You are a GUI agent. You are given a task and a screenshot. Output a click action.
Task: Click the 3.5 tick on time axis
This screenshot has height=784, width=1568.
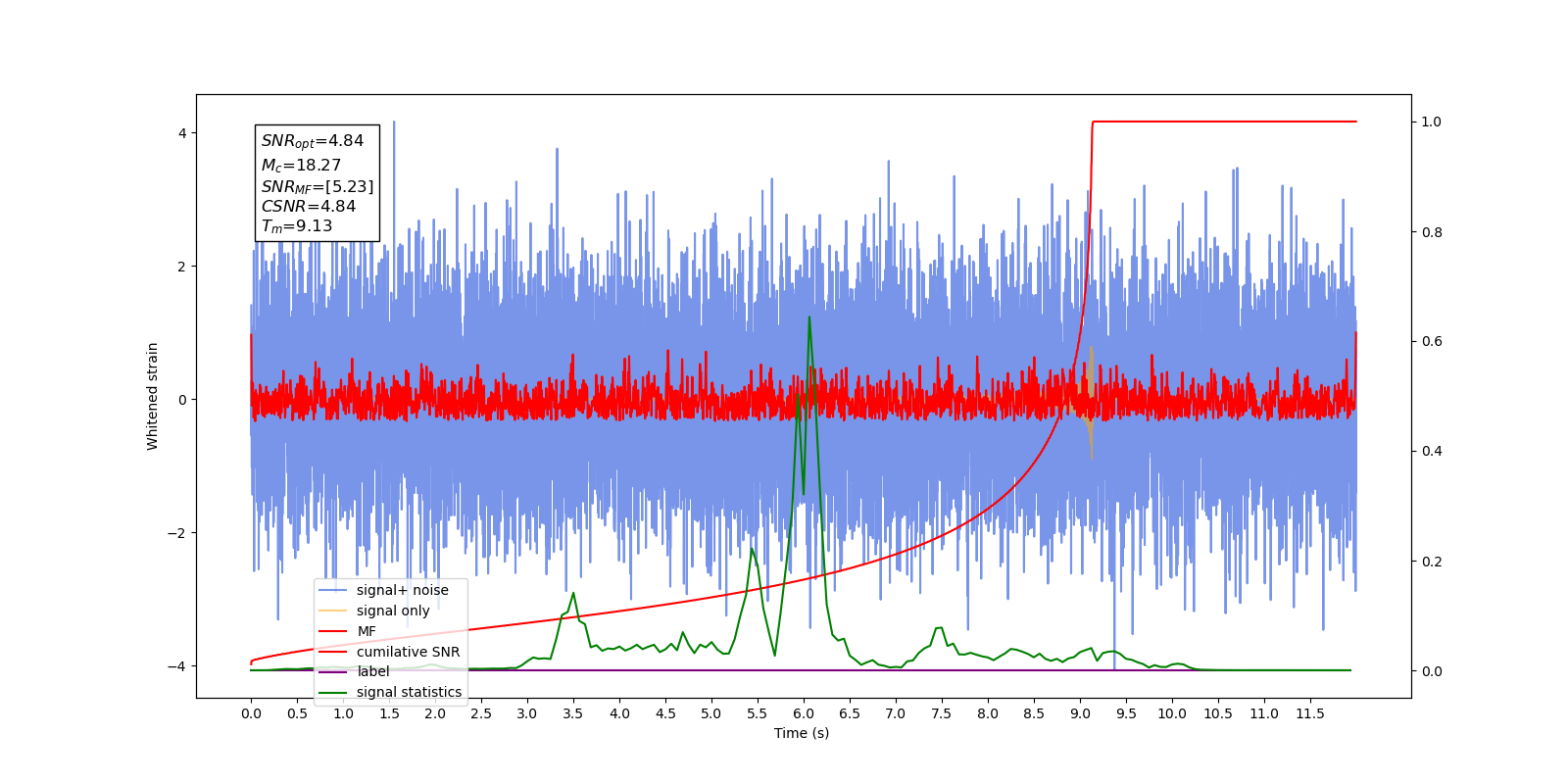point(573,713)
